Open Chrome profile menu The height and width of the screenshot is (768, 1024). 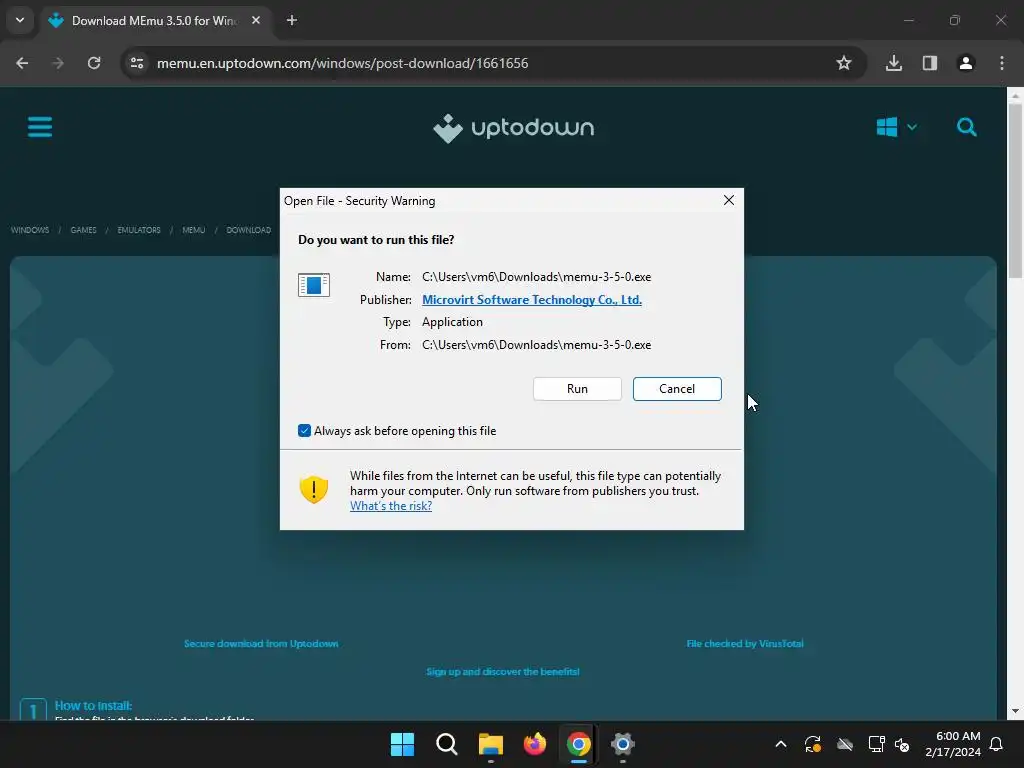[x=966, y=63]
